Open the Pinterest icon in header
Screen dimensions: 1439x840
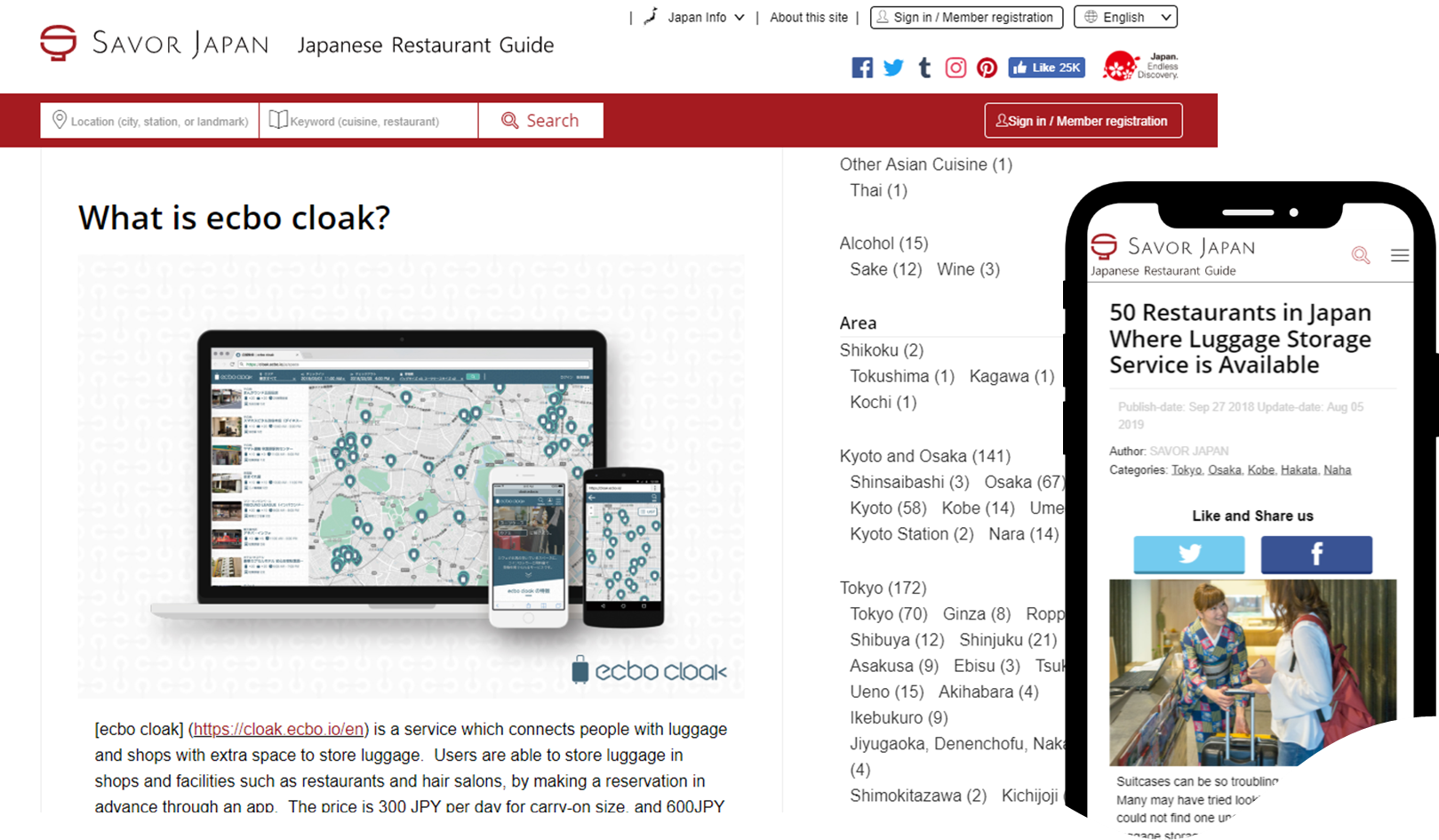pos(987,68)
